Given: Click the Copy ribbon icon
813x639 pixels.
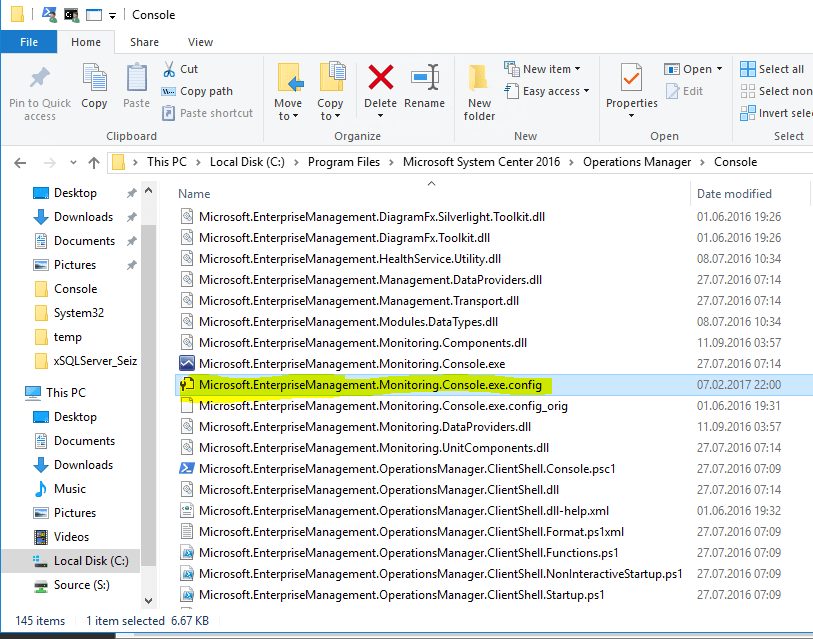Looking at the screenshot, I should pos(94,78).
